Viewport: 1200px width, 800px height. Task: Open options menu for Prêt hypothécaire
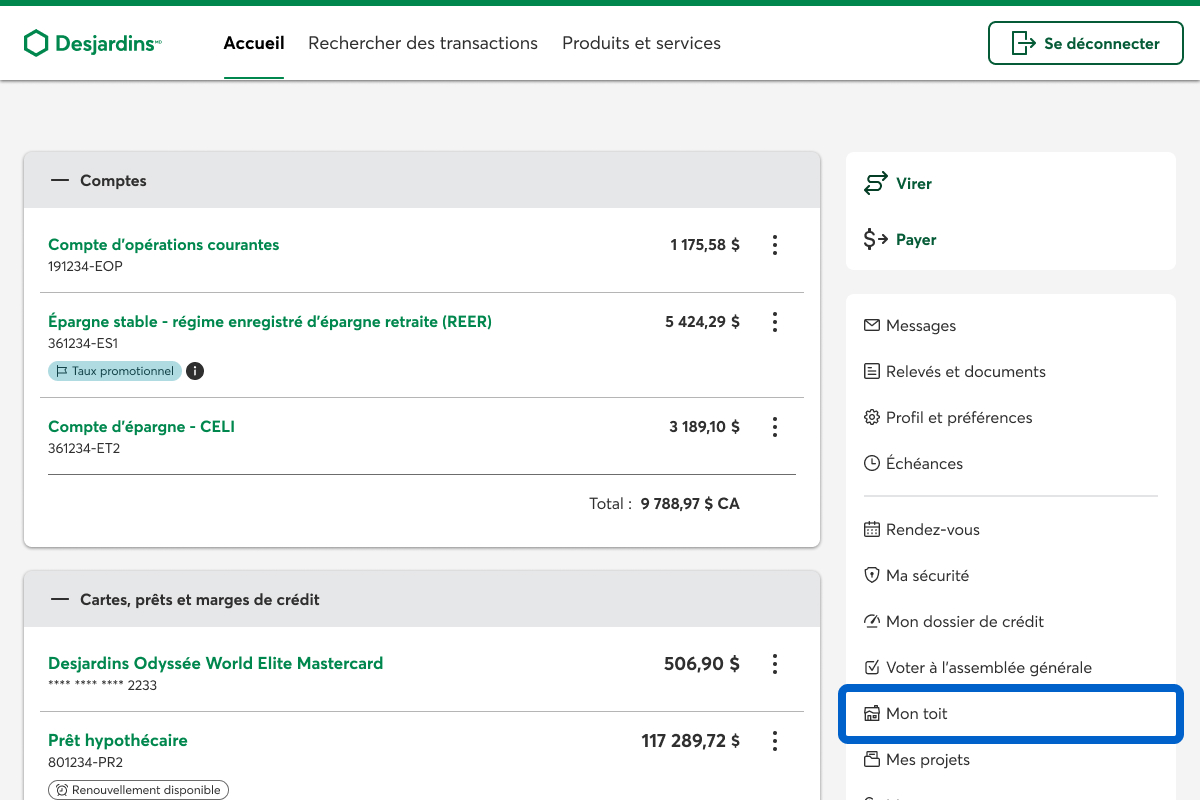pyautogui.click(x=774, y=741)
